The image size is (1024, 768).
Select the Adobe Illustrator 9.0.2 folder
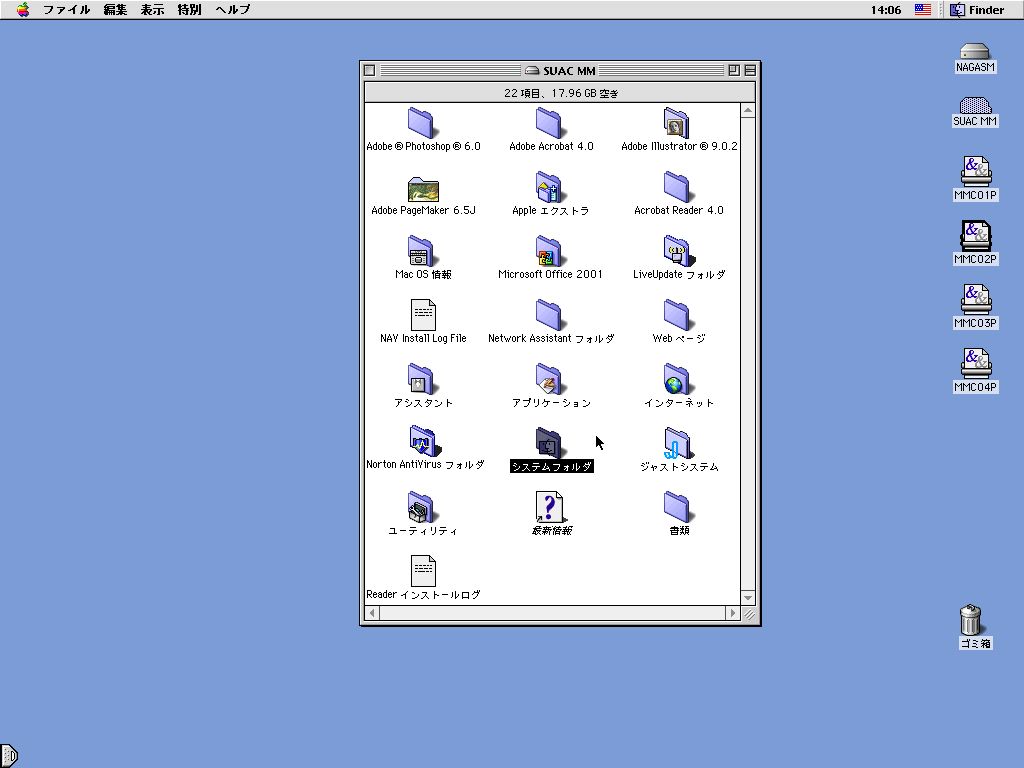pos(677,124)
